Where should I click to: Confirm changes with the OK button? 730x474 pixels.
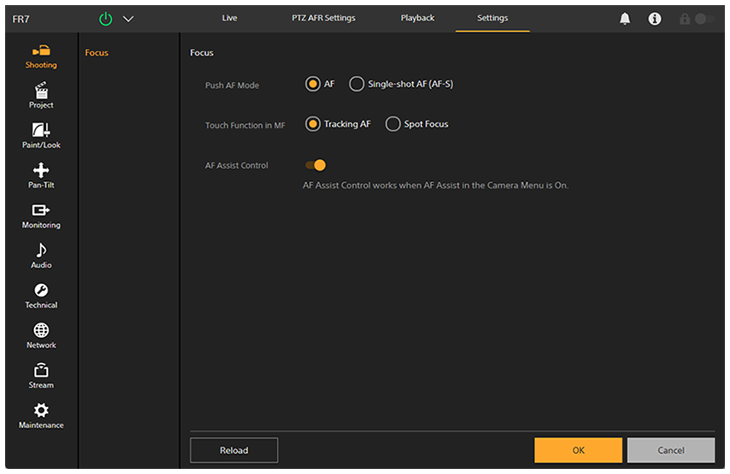pyautogui.click(x=578, y=450)
